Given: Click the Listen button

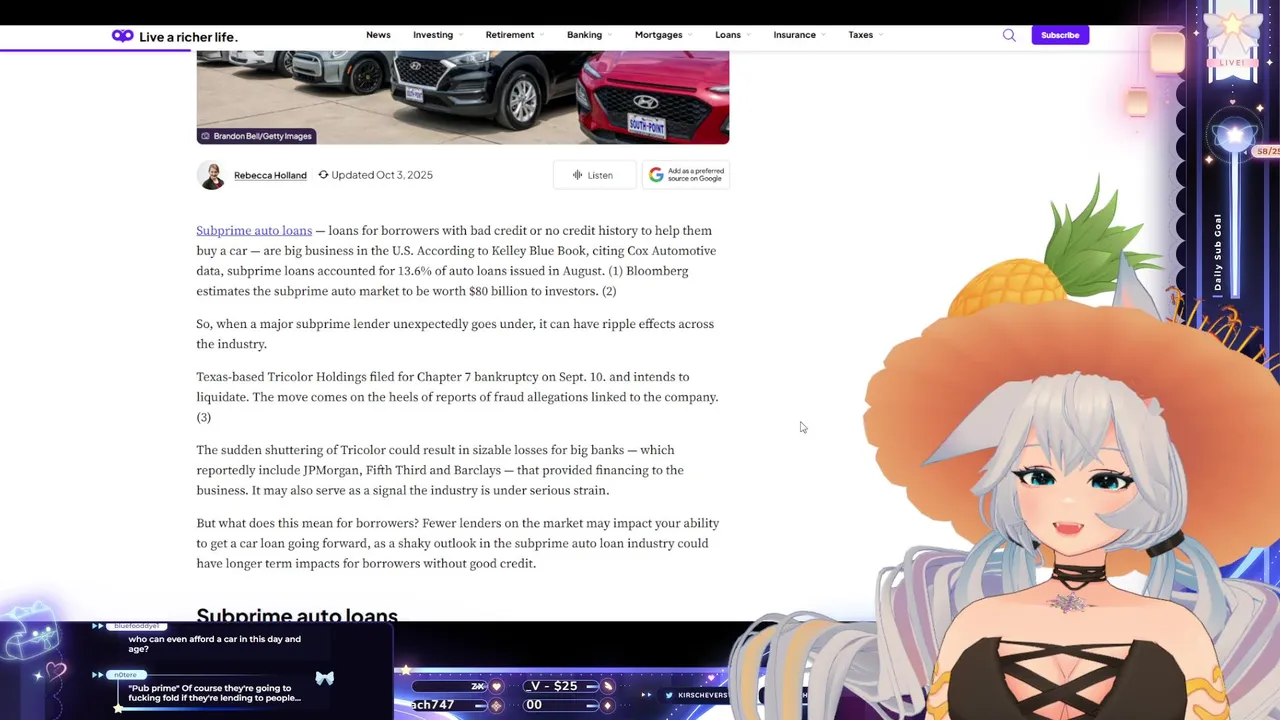Looking at the screenshot, I should click(593, 175).
